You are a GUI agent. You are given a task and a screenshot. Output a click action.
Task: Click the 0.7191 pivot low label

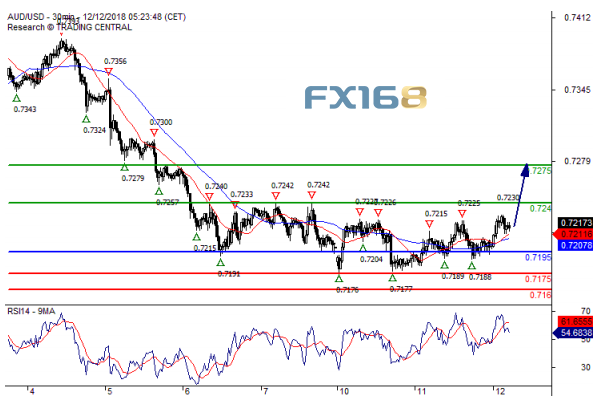(x=229, y=274)
